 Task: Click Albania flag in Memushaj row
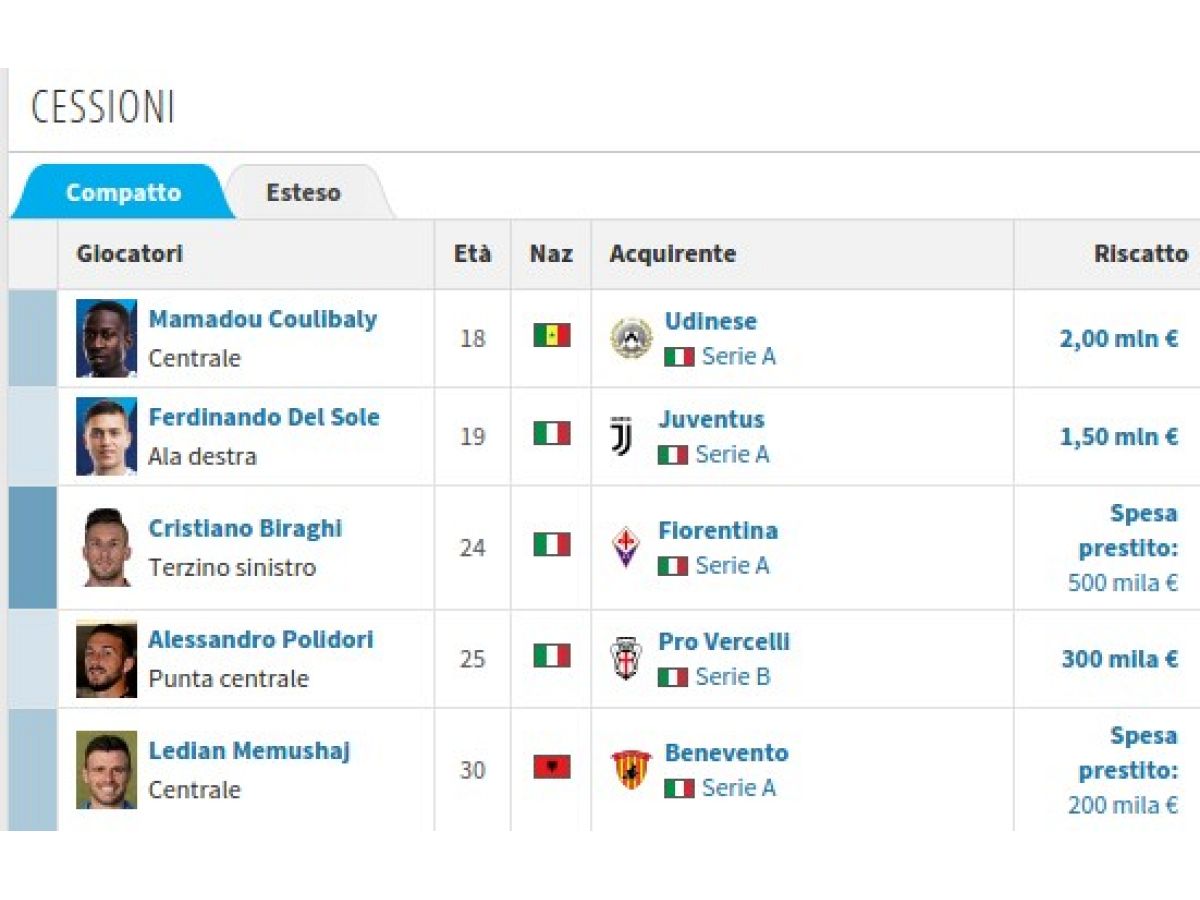coord(551,767)
